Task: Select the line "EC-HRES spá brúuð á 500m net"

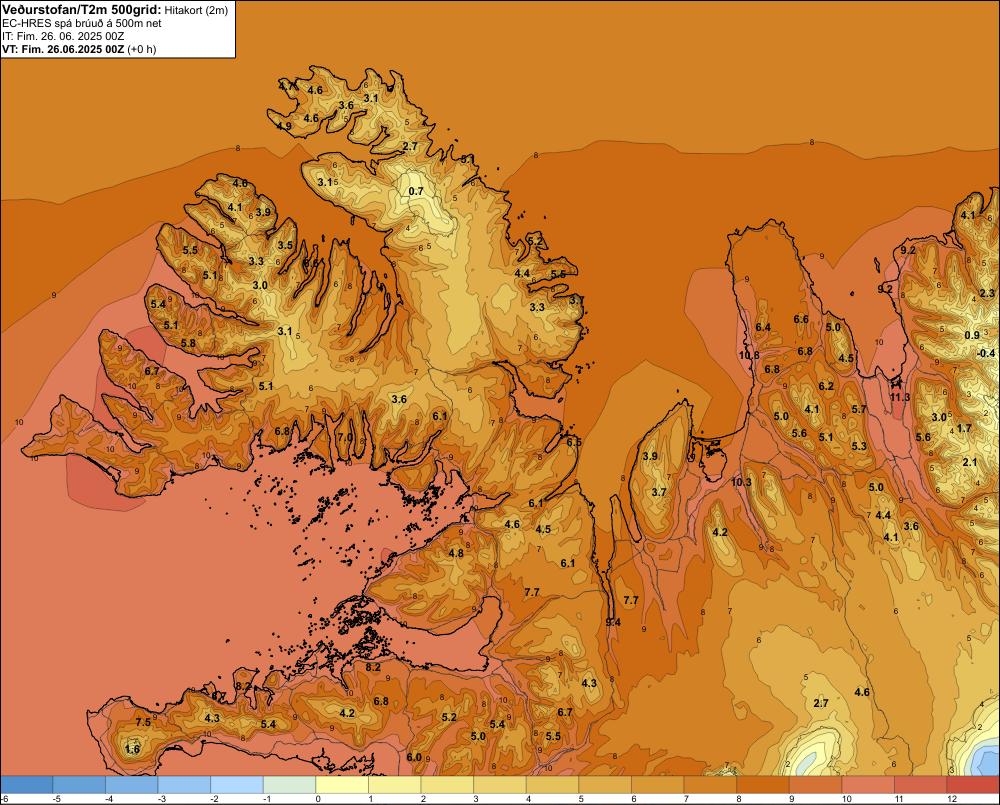Action: pyautogui.click(x=82, y=23)
